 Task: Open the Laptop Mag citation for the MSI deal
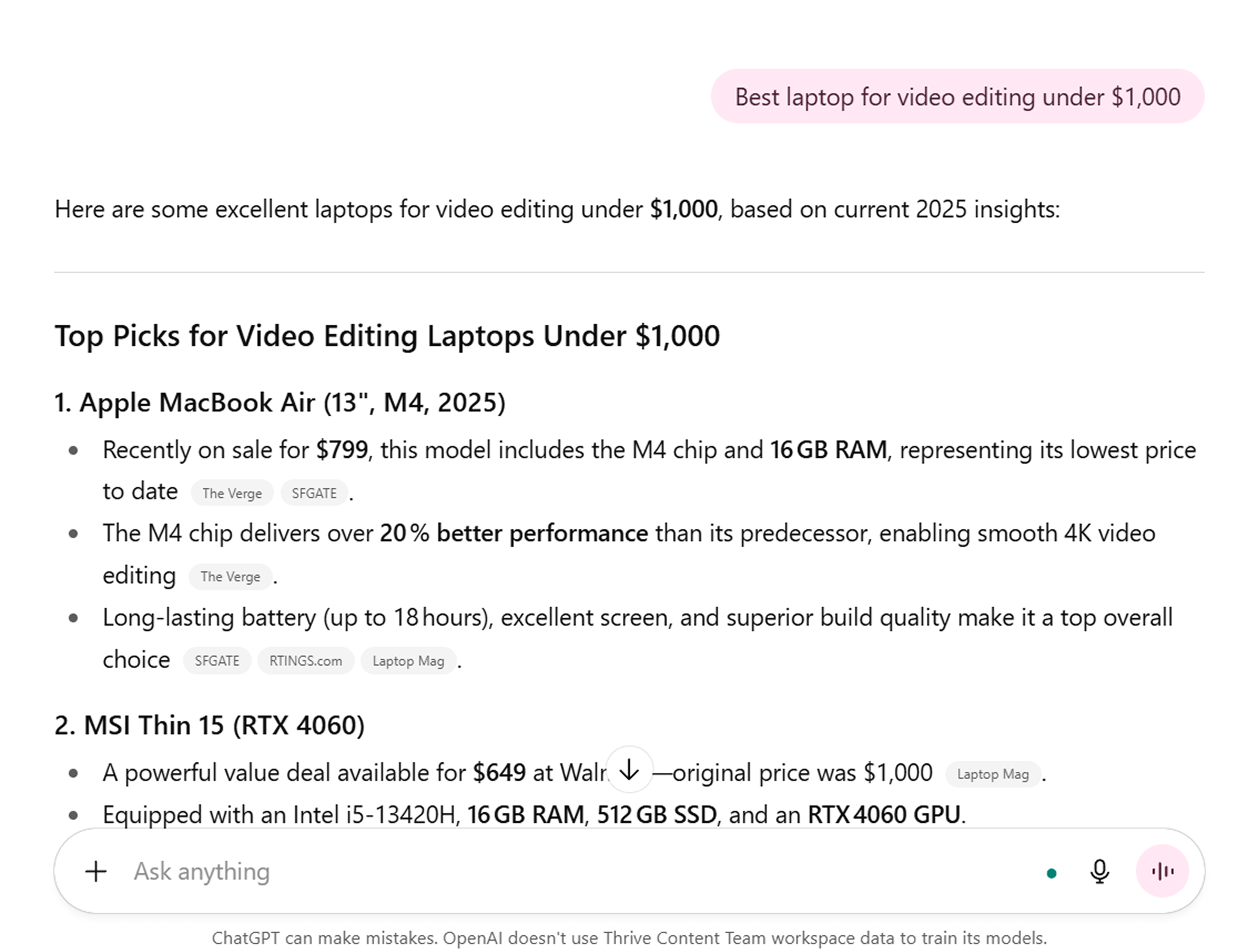[992, 774]
